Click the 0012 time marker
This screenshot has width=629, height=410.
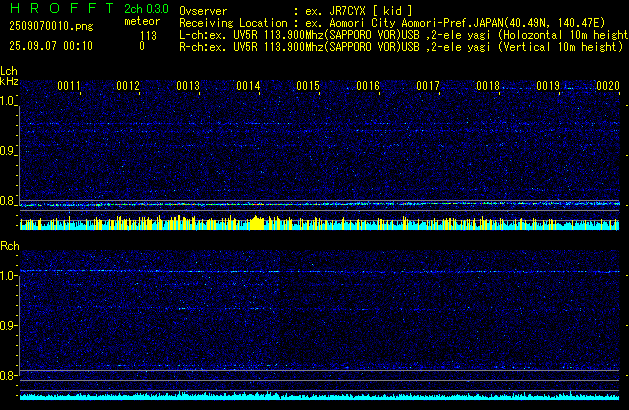[x=128, y=86]
